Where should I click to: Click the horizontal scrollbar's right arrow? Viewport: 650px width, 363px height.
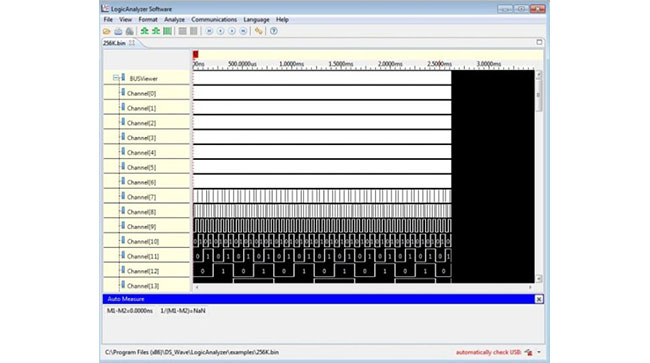coord(530,287)
